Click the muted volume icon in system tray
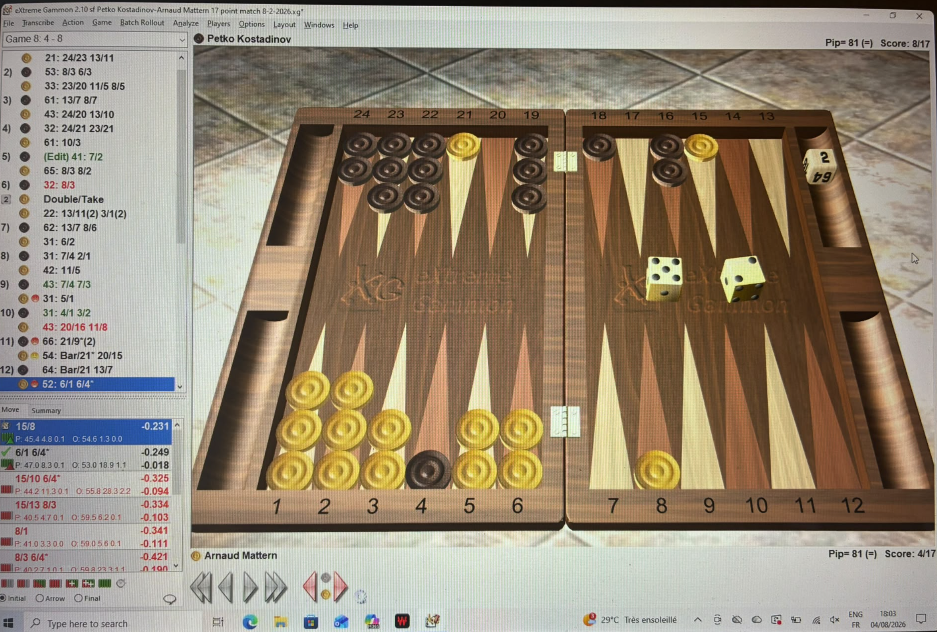The width and height of the screenshot is (937, 632). pyautogui.click(x=835, y=619)
